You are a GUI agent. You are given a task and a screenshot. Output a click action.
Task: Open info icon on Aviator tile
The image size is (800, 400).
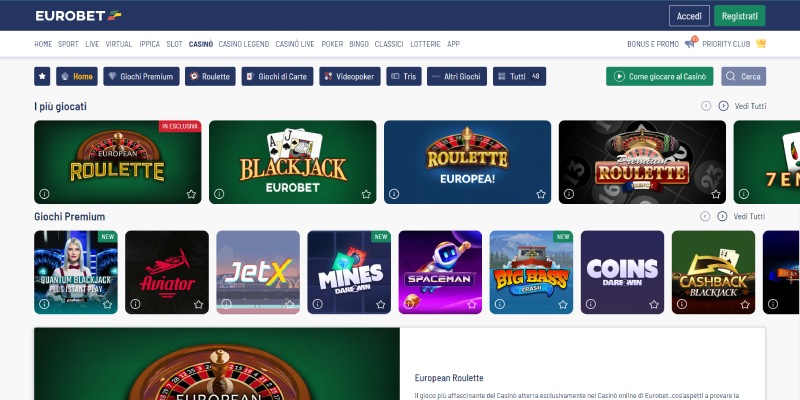coord(135,304)
